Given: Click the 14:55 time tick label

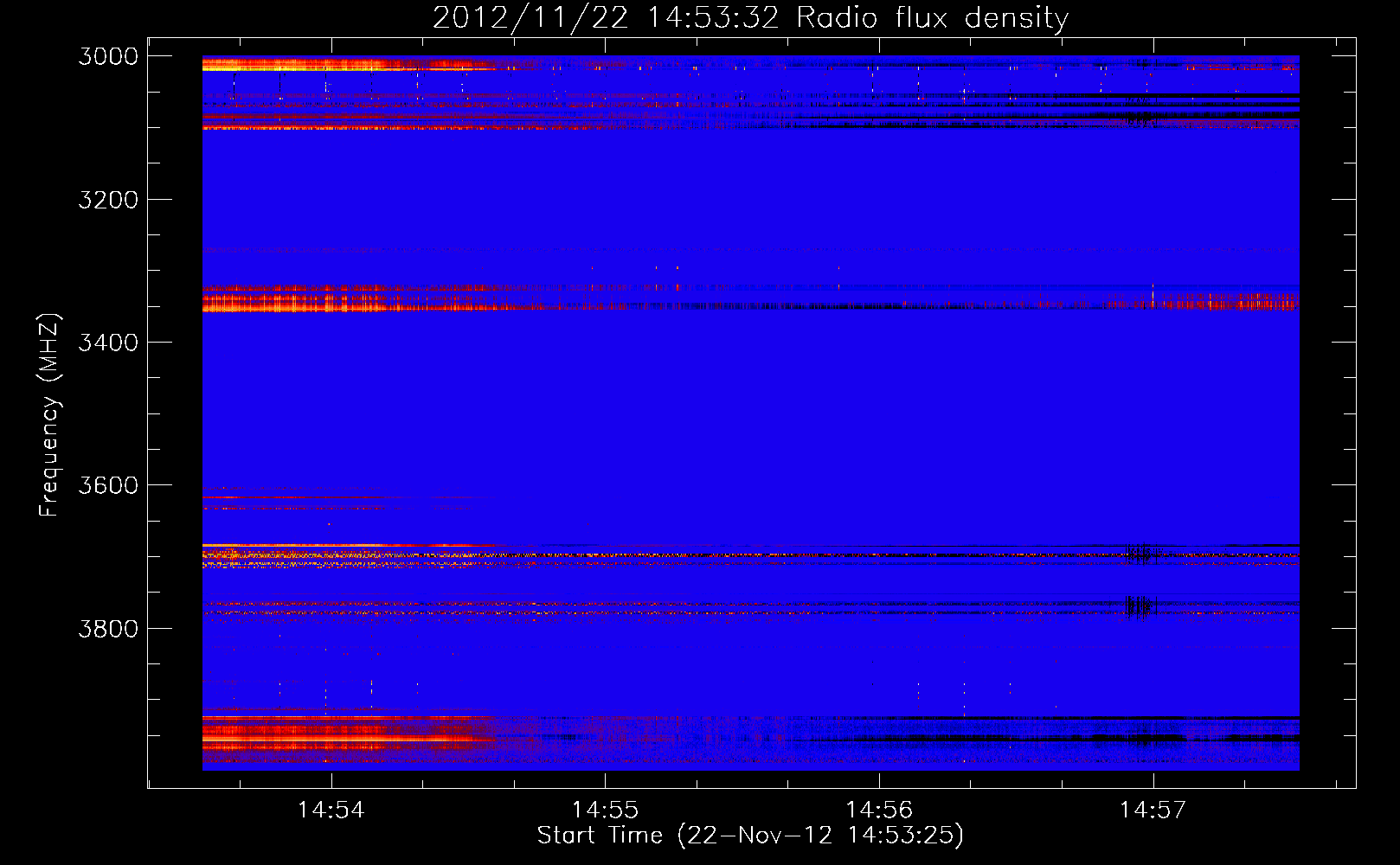Looking at the screenshot, I should point(605,810).
